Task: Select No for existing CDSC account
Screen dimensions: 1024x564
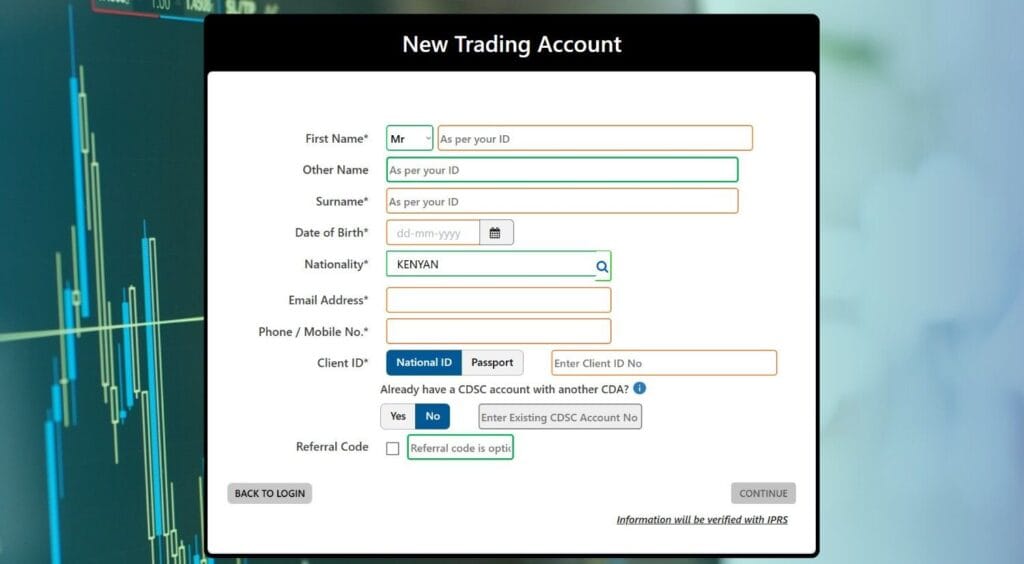Action: [433, 416]
